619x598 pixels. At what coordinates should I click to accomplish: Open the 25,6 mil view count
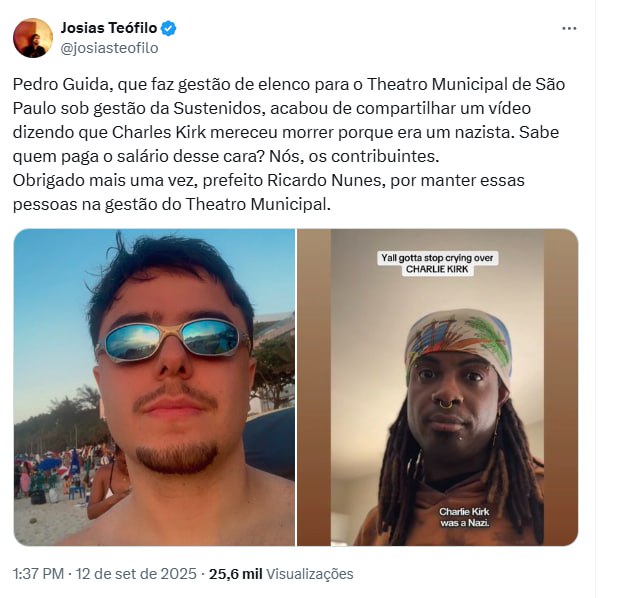click(x=236, y=574)
